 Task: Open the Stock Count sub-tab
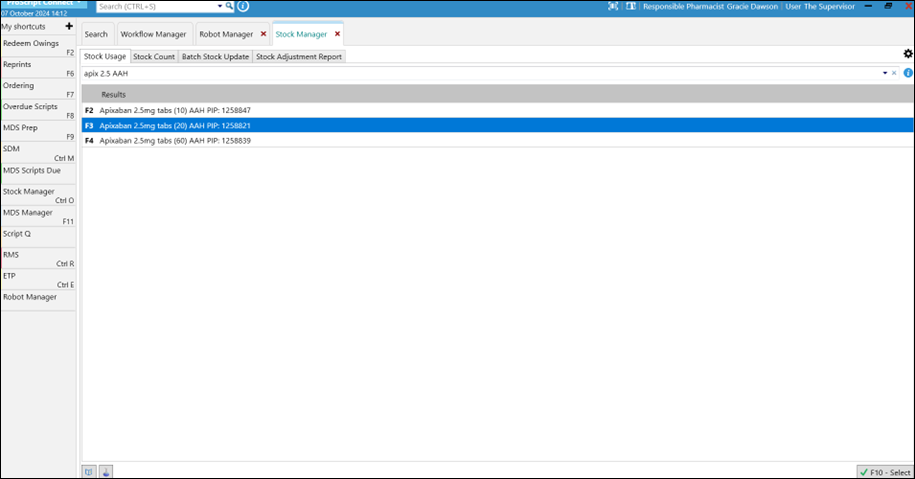coord(154,57)
